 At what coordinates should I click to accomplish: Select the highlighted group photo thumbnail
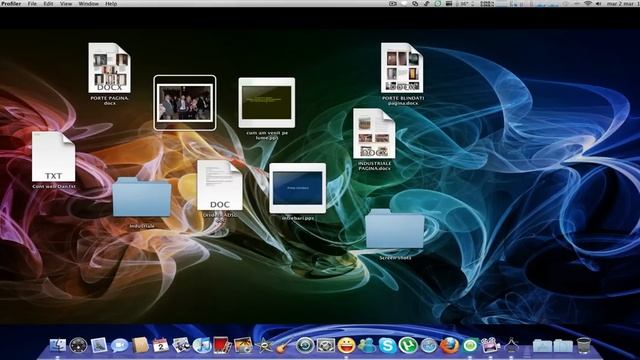click(x=185, y=102)
